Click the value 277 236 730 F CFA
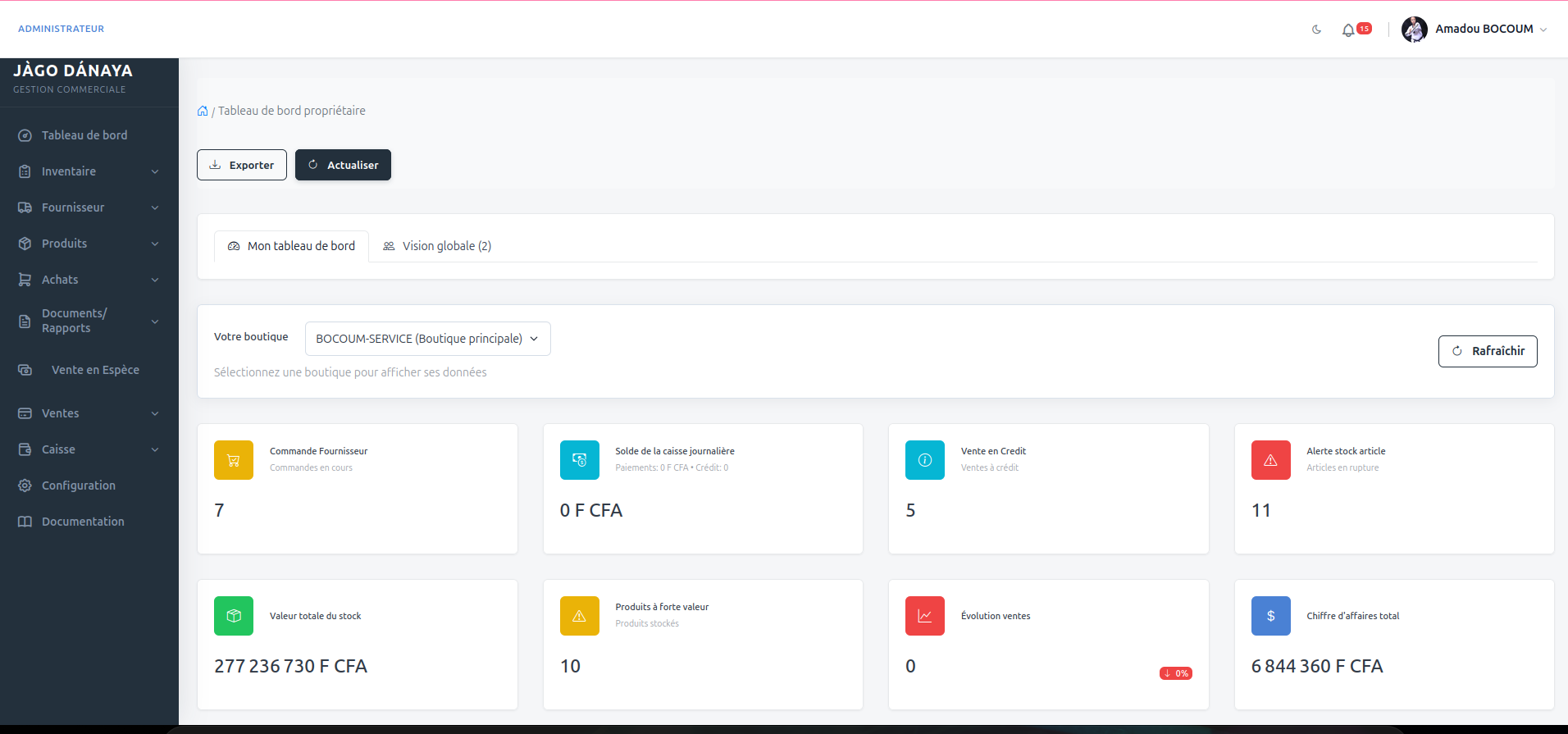 pyautogui.click(x=290, y=666)
